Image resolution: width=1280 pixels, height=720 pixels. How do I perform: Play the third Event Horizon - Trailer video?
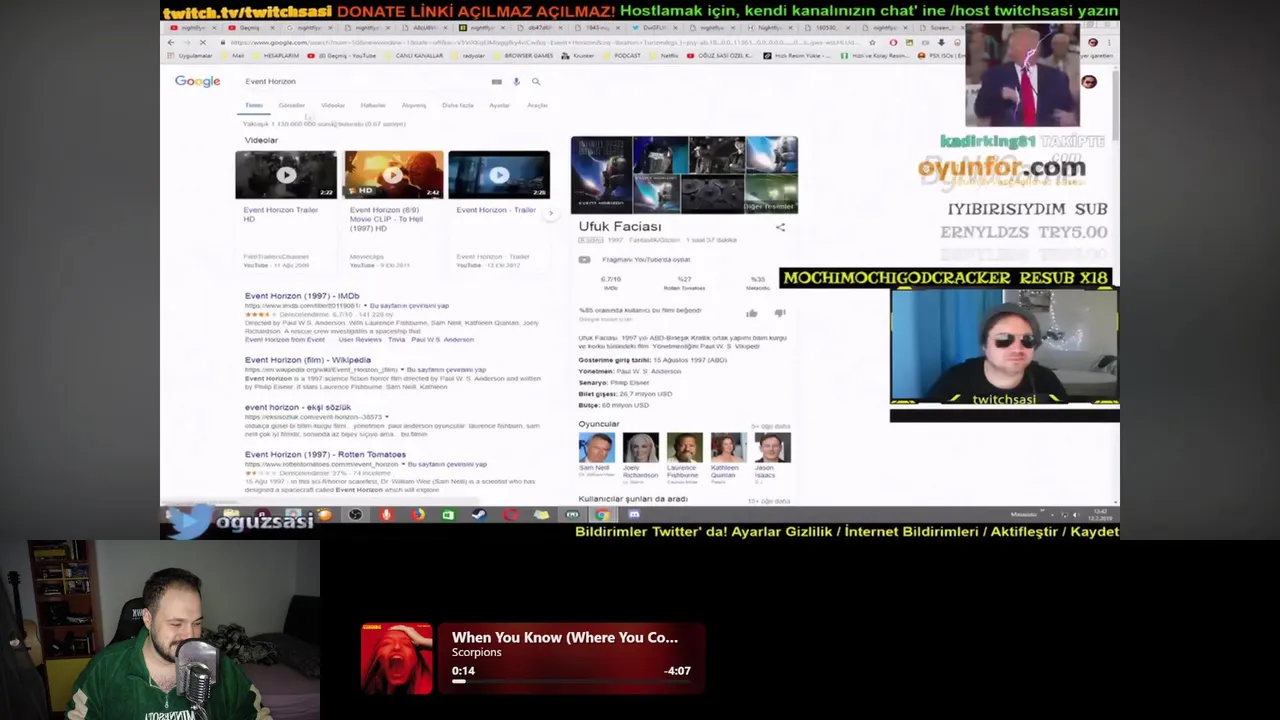tap(499, 175)
